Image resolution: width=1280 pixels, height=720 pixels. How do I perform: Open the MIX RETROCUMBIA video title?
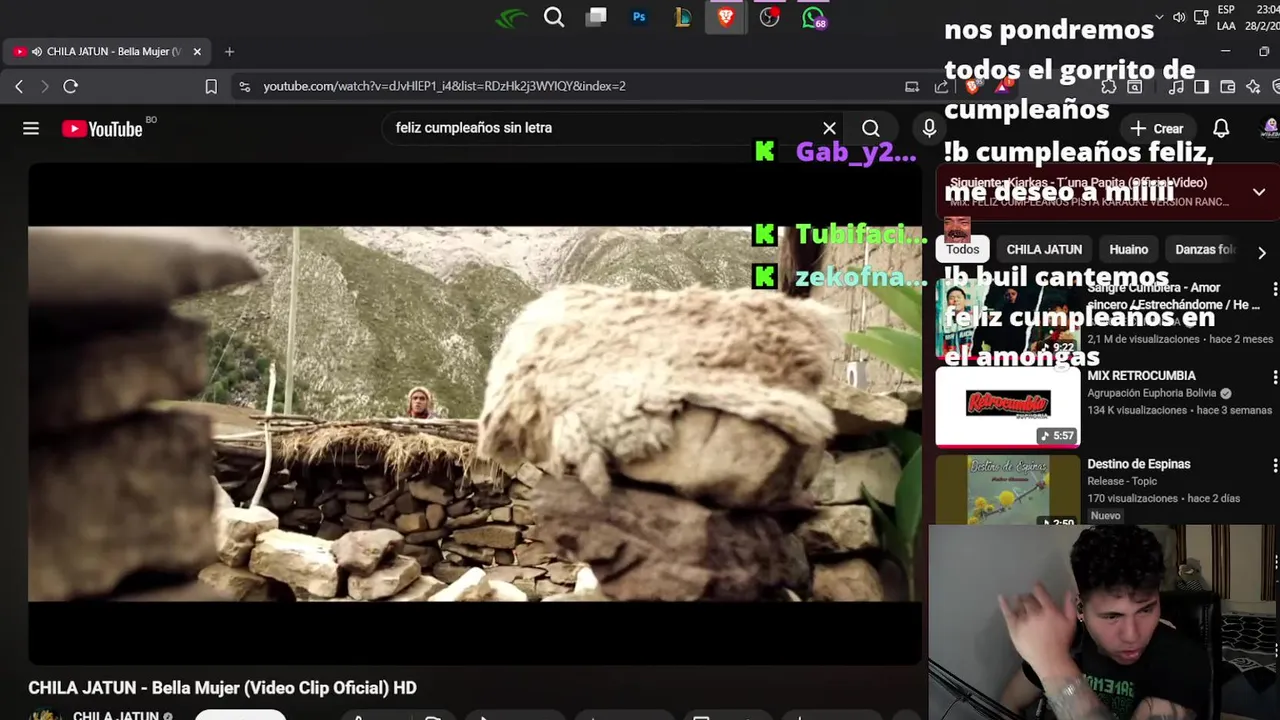coord(1141,376)
